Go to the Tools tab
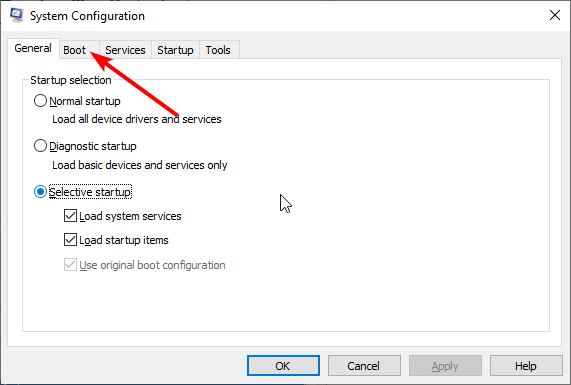 pyautogui.click(x=218, y=50)
